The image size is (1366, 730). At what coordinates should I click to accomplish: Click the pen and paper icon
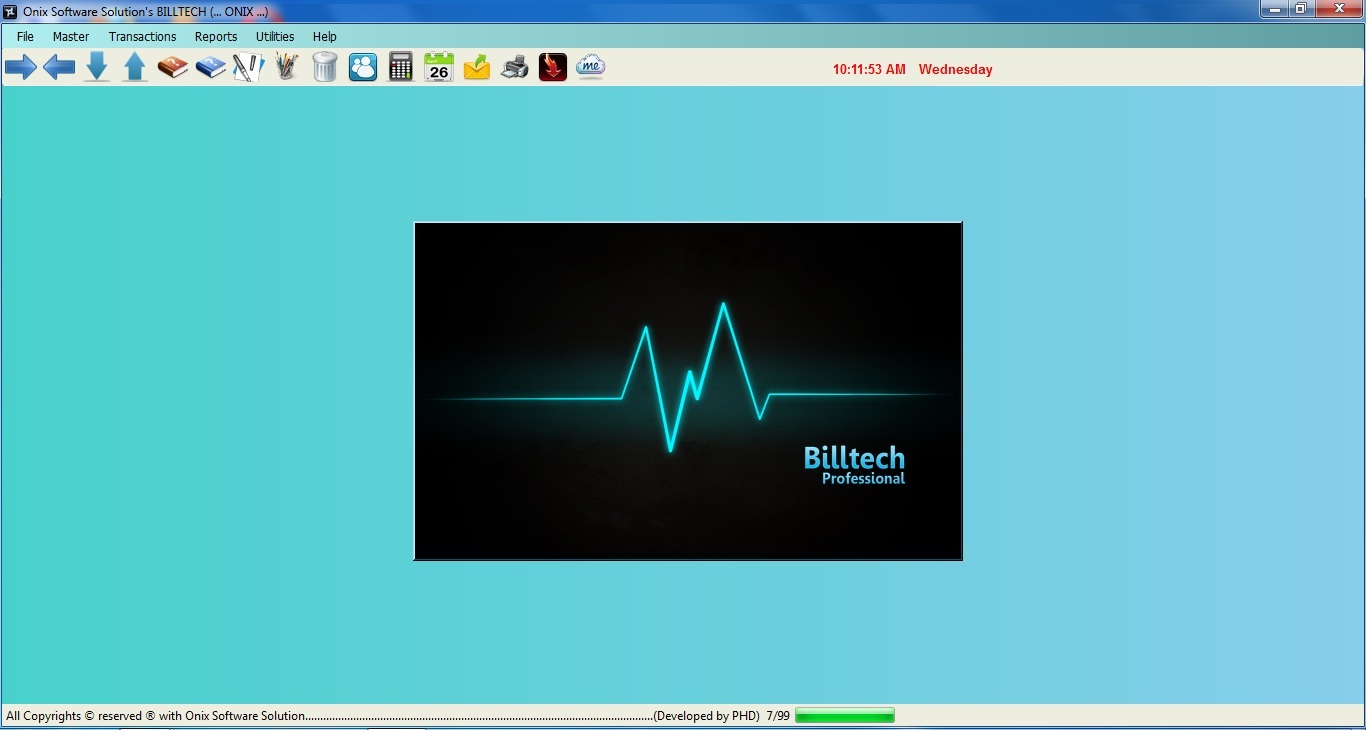click(x=248, y=67)
